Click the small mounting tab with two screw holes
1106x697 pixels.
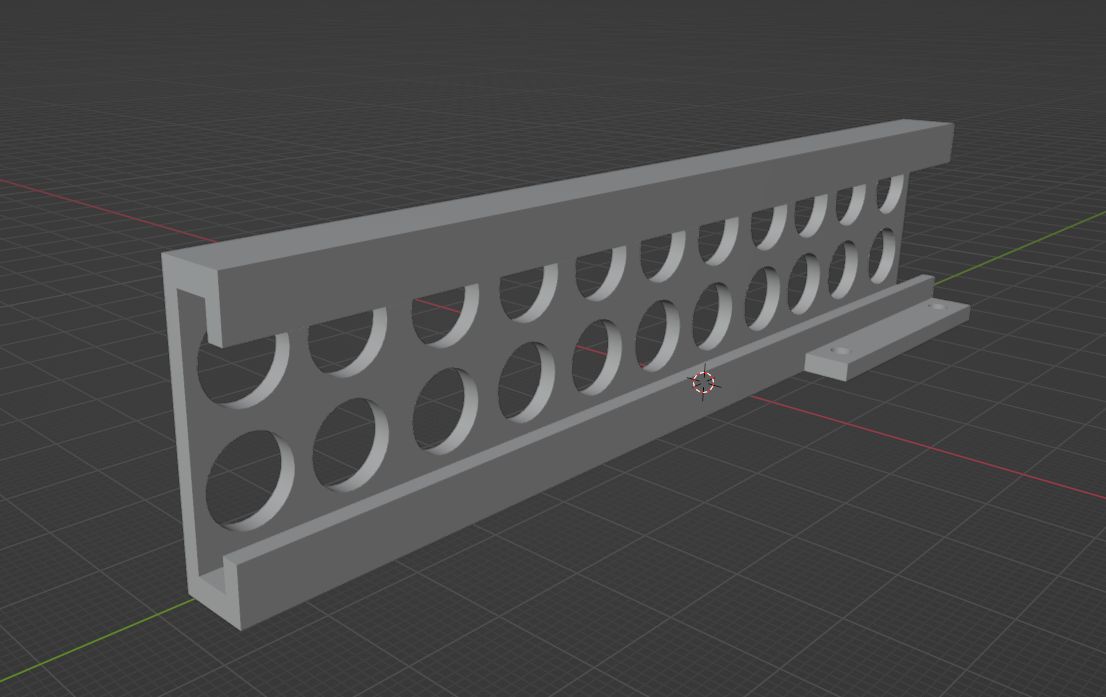coord(887,339)
